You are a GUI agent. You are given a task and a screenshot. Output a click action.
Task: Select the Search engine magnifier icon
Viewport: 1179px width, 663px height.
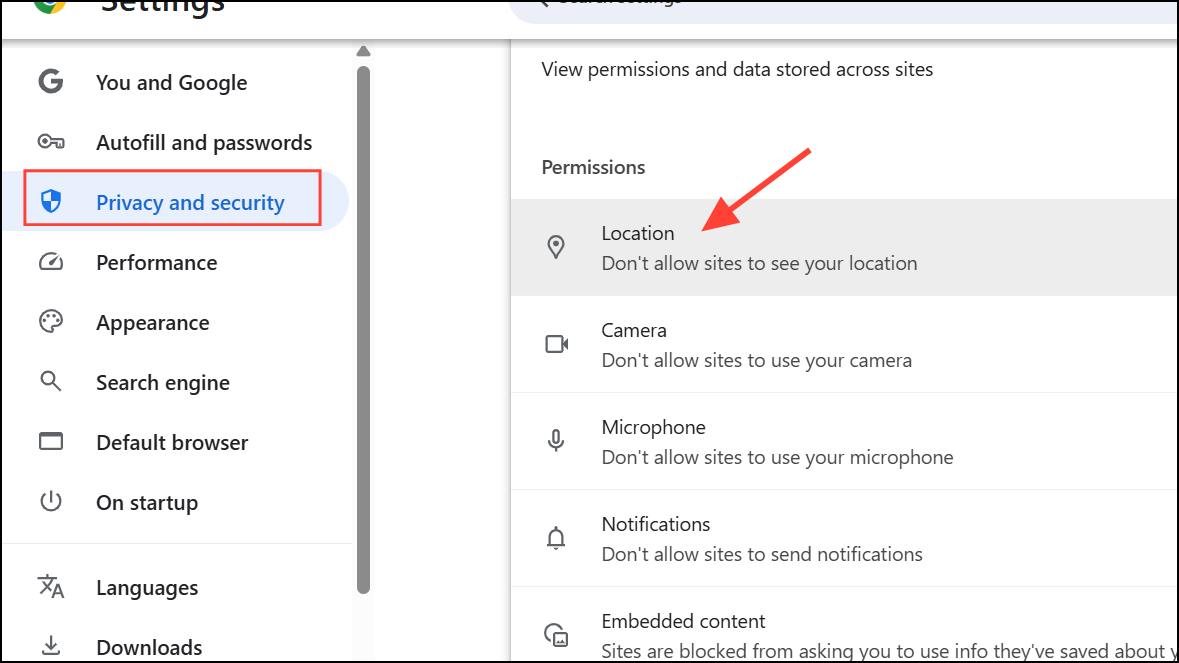[51, 382]
